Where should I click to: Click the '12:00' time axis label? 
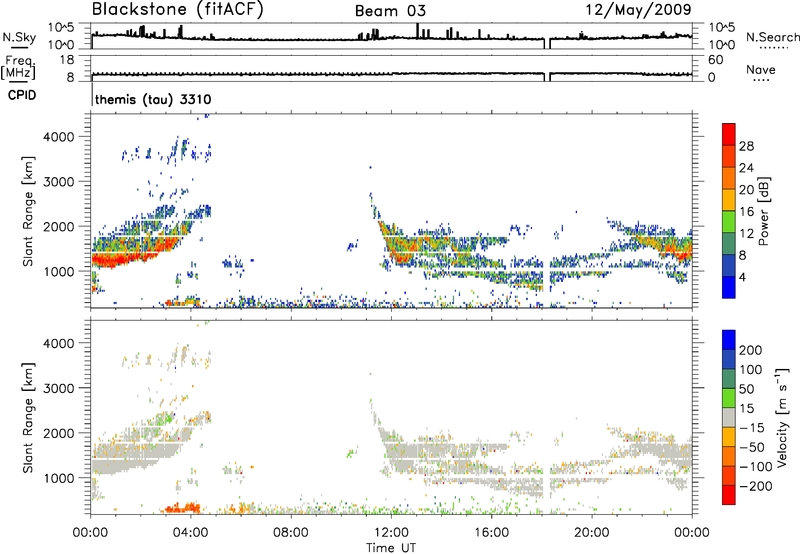[x=391, y=533]
